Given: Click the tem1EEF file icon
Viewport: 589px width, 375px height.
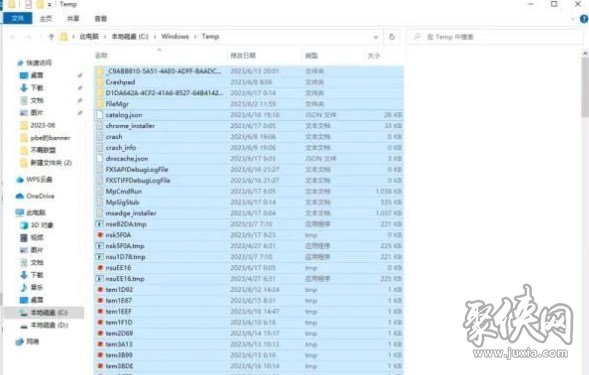Looking at the screenshot, I should [100, 311].
